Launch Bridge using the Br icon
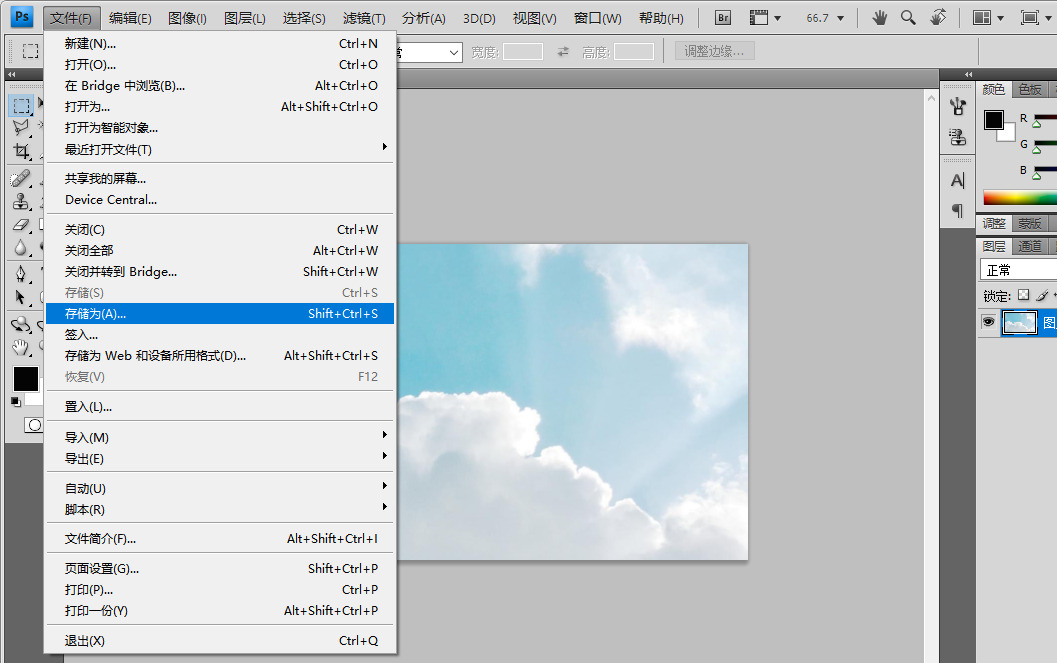The height and width of the screenshot is (663, 1057). [724, 18]
